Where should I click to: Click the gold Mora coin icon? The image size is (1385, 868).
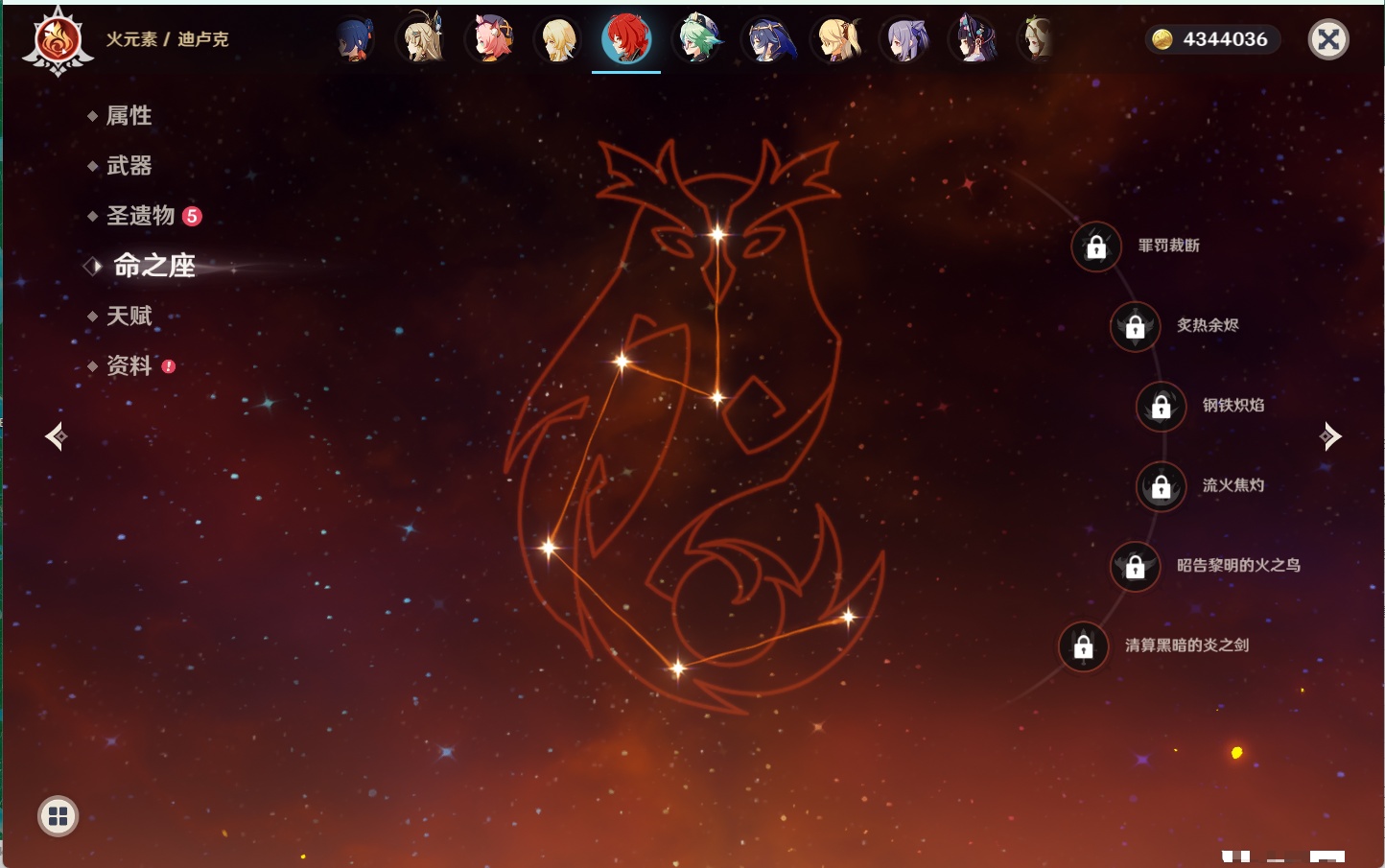(x=1162, y=39)
